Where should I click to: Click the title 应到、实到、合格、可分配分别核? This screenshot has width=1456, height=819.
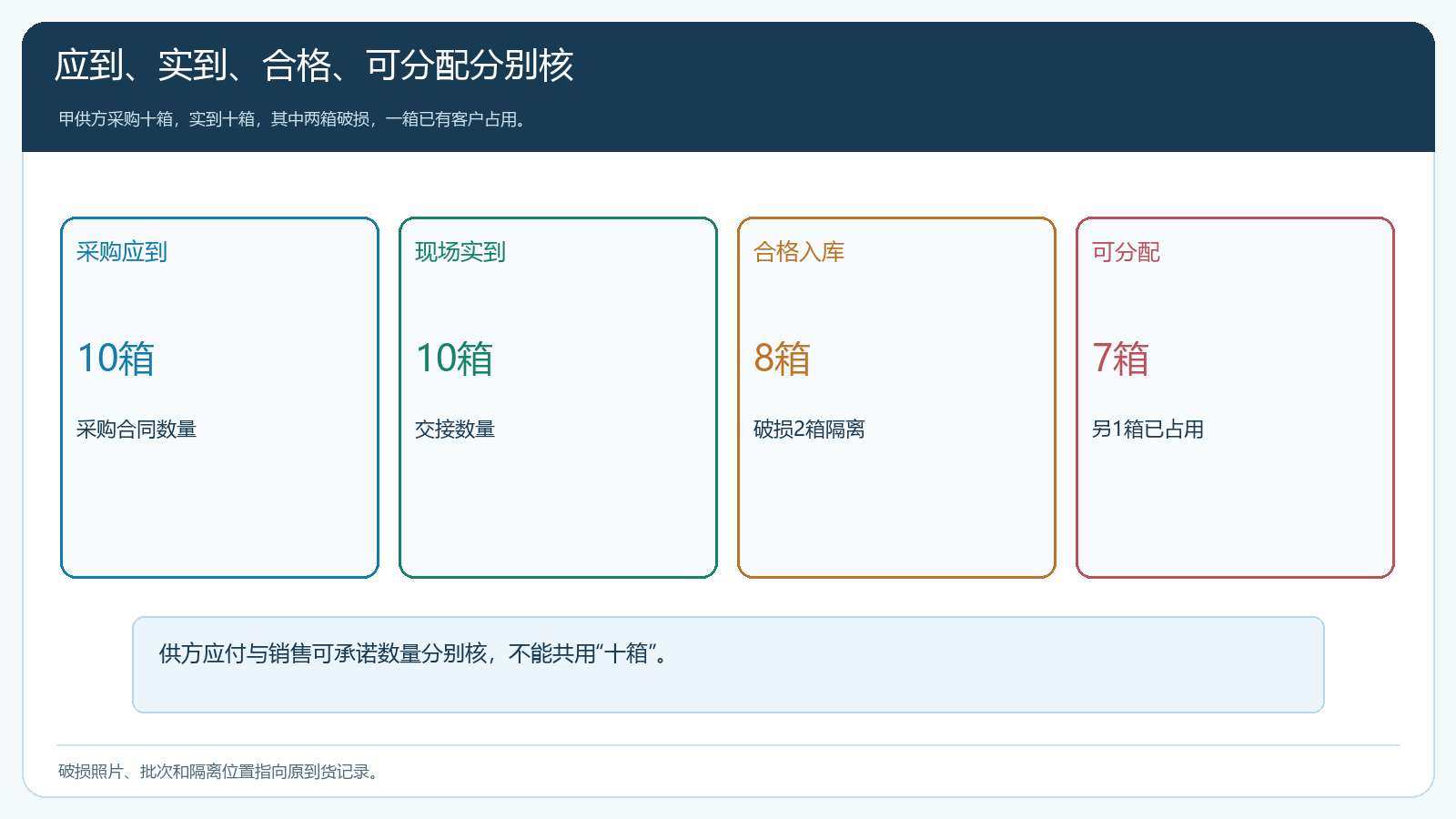coord(314,66)
